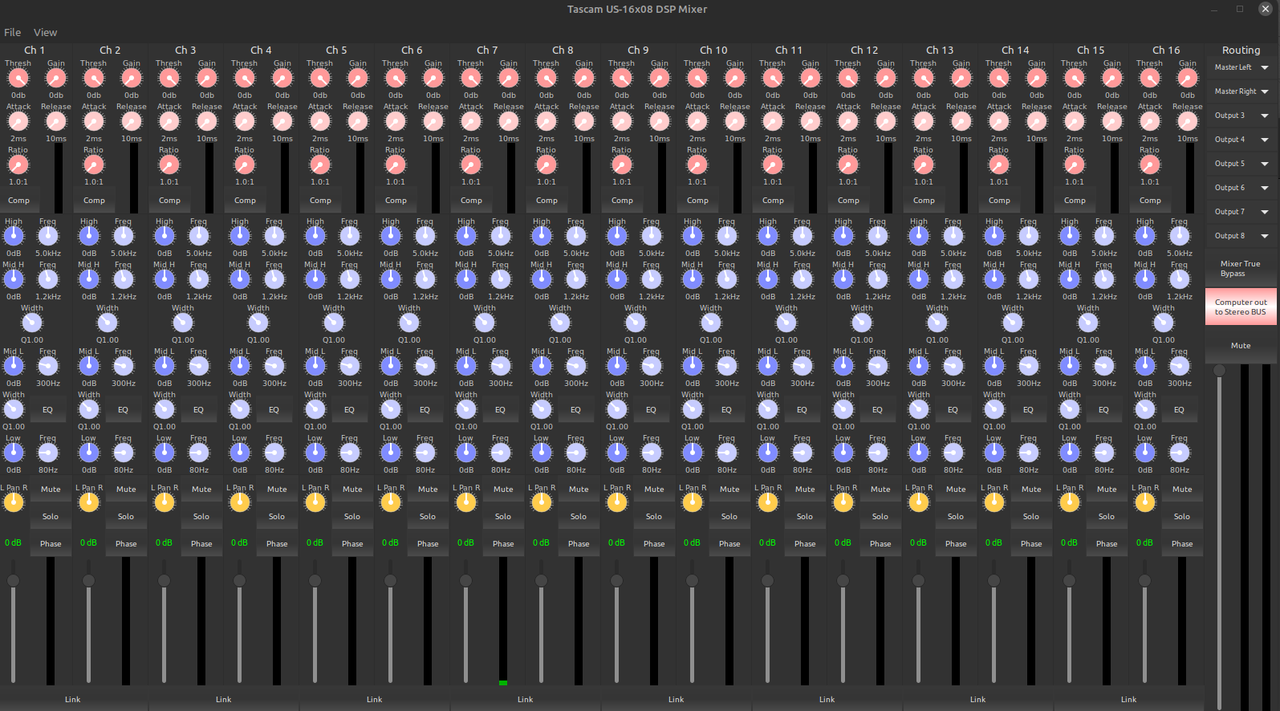
Task: Enable the EQ on channel 15
Action: click(x=1104, y=409)
